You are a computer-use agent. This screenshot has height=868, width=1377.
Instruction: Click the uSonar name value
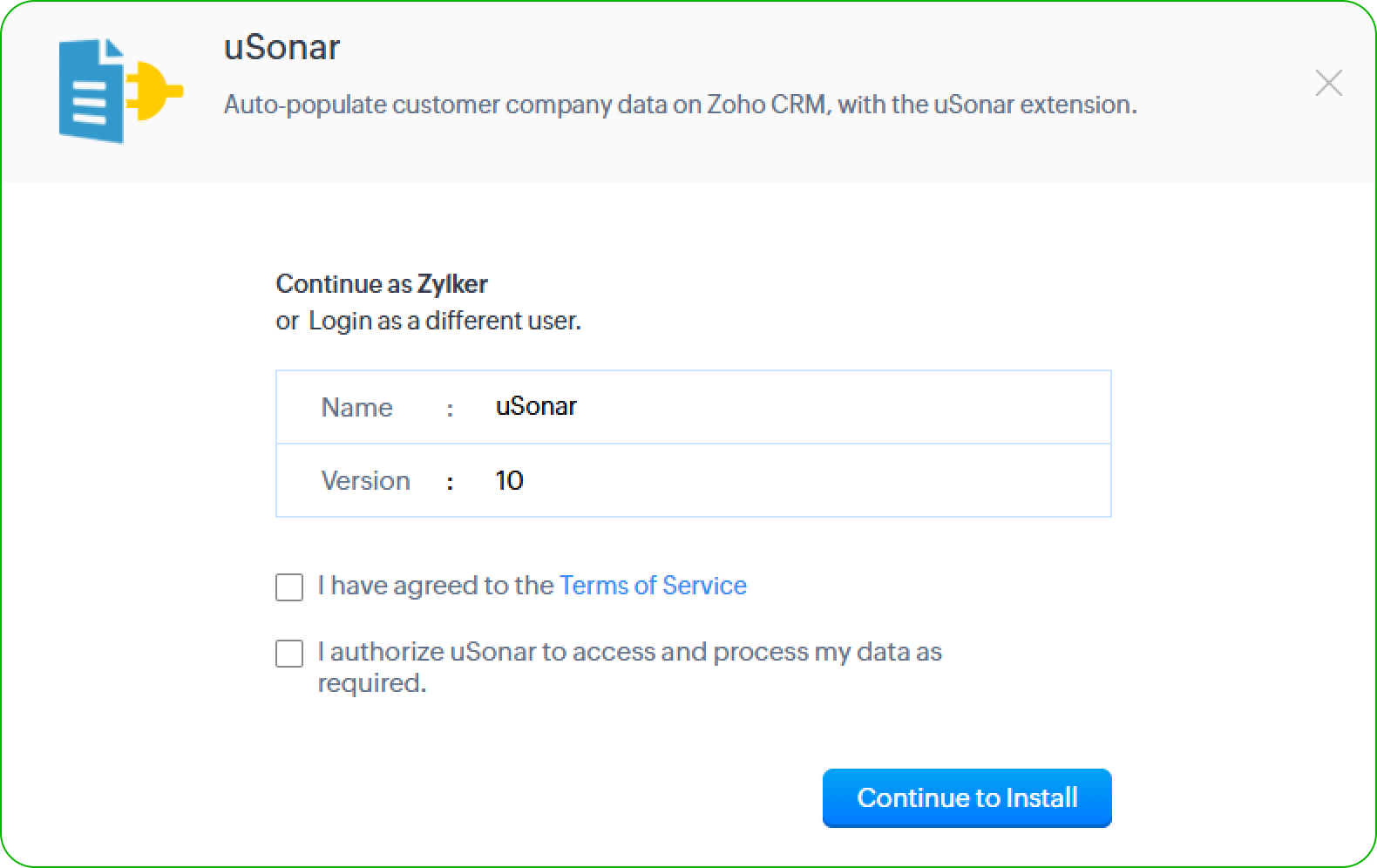tap(536, 406)
